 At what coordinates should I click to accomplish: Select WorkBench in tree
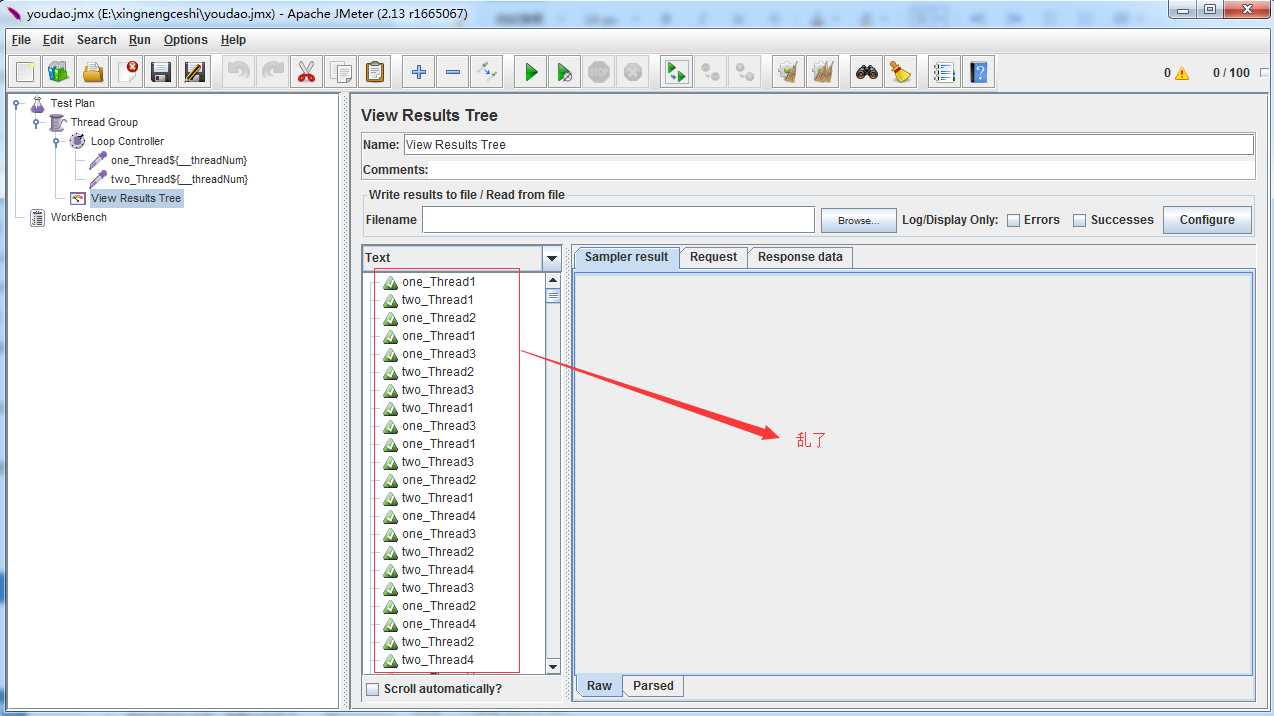[x=78, y=217]
